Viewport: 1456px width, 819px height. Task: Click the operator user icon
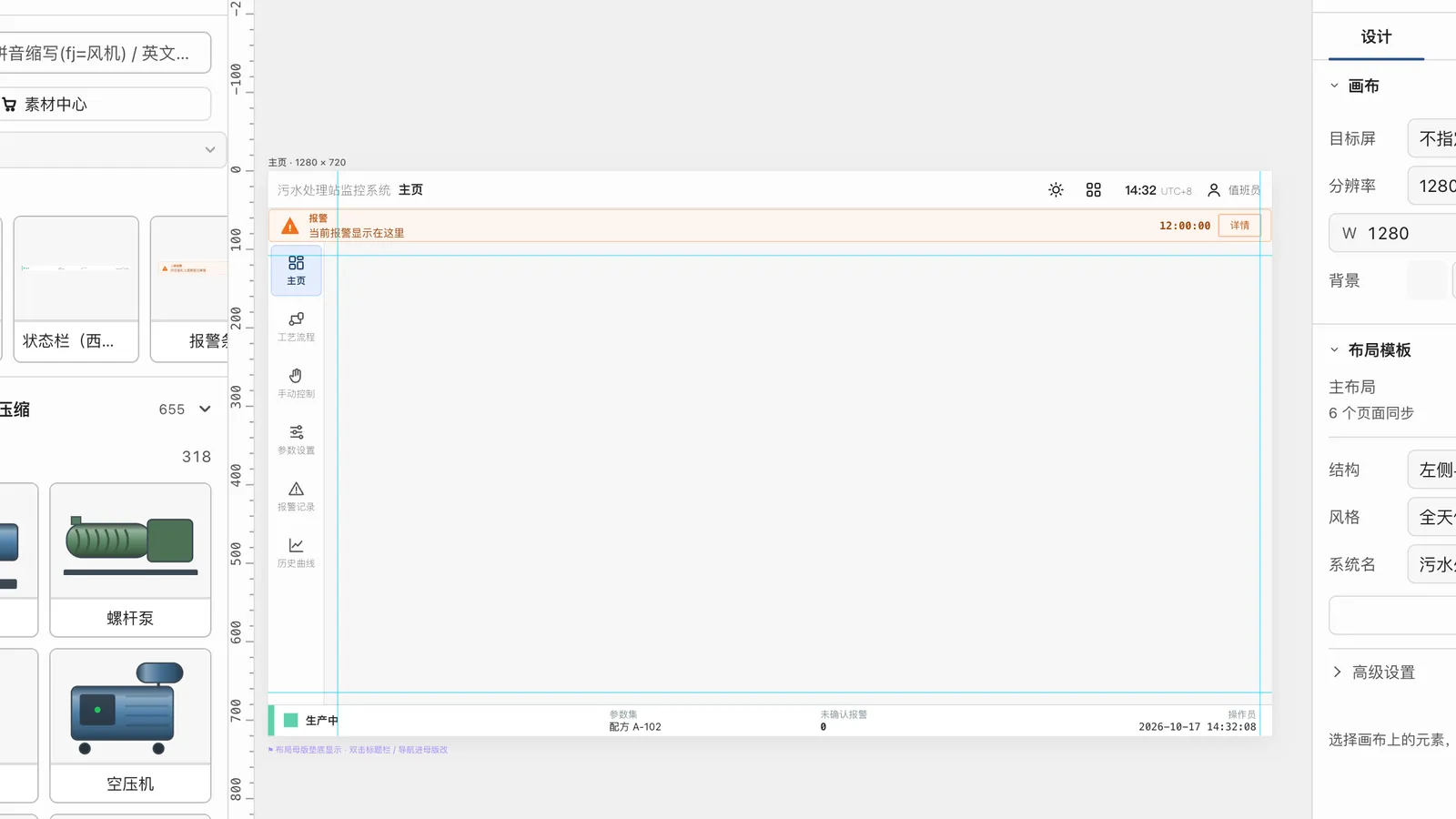click(x=1214, y=190)
